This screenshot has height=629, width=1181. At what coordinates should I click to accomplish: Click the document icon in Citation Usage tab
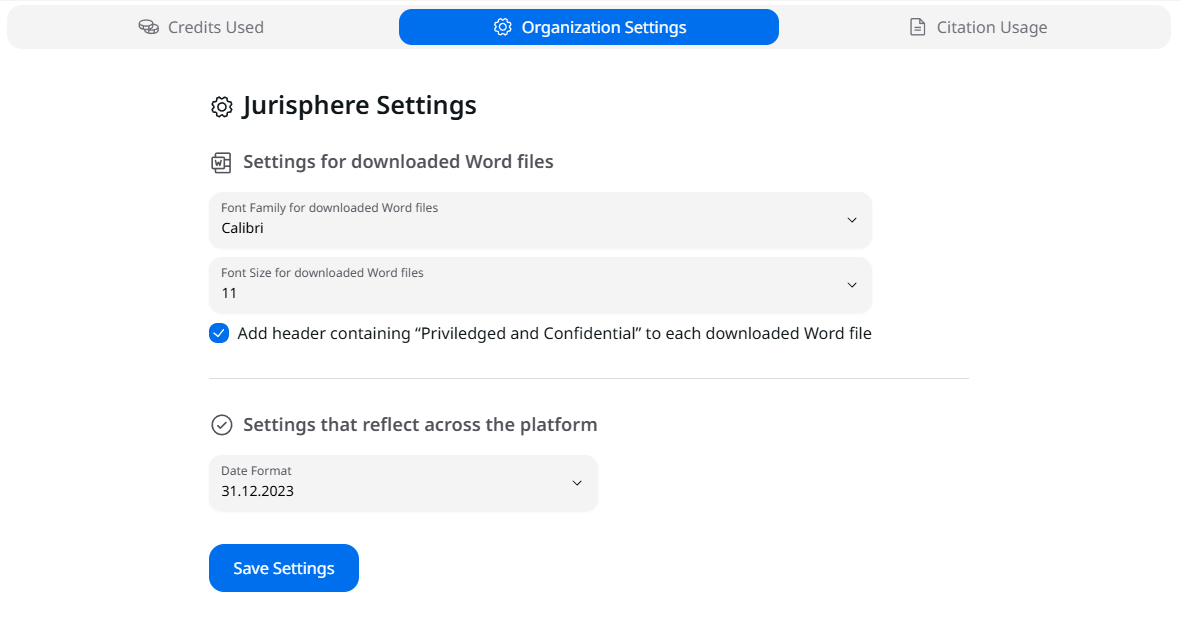(917, 27)
